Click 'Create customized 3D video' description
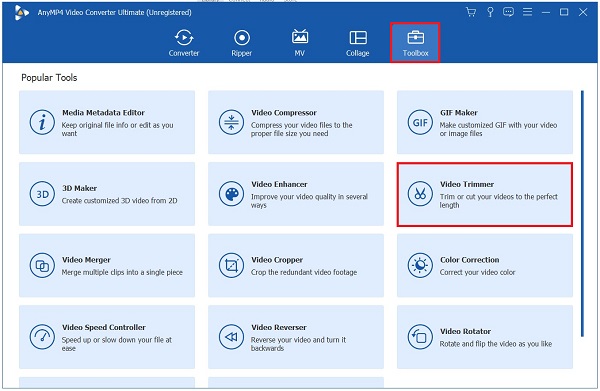The width and height of the screenshot is (600, 391). (x=119, y=200)
